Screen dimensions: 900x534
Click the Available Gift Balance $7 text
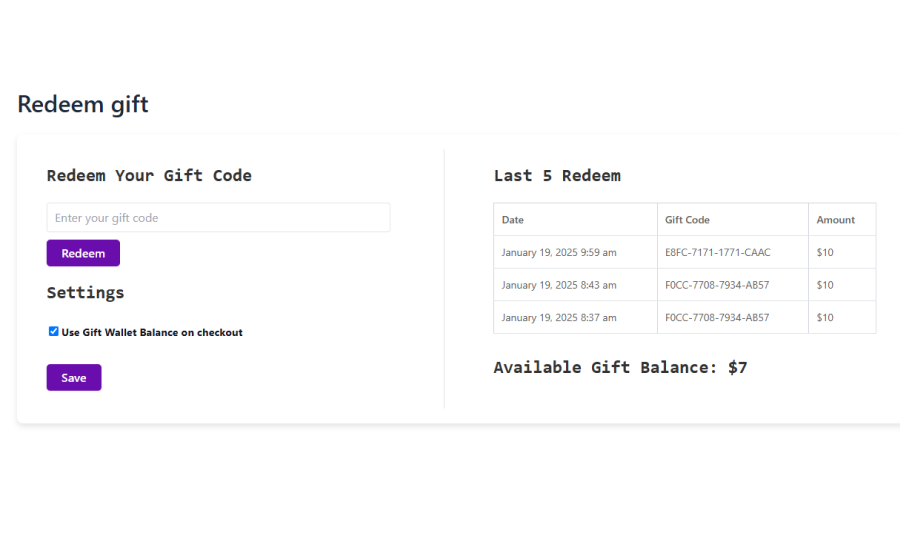click(620, 367)
